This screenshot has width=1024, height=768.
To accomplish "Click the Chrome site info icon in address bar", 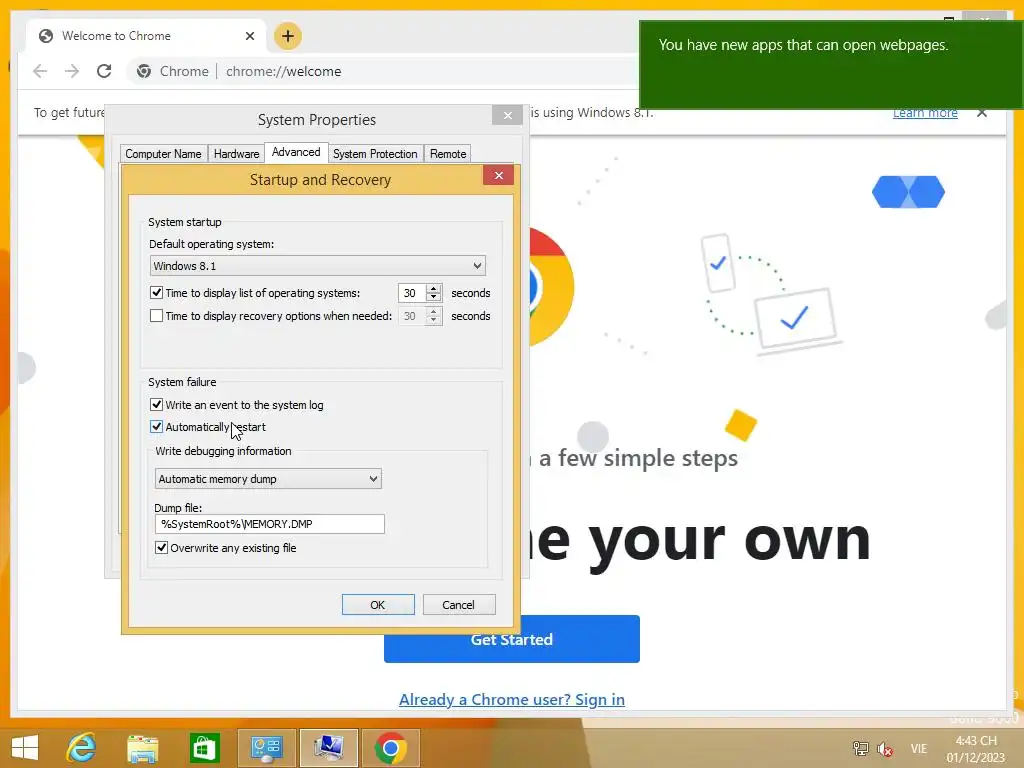I will pos(144,71).
